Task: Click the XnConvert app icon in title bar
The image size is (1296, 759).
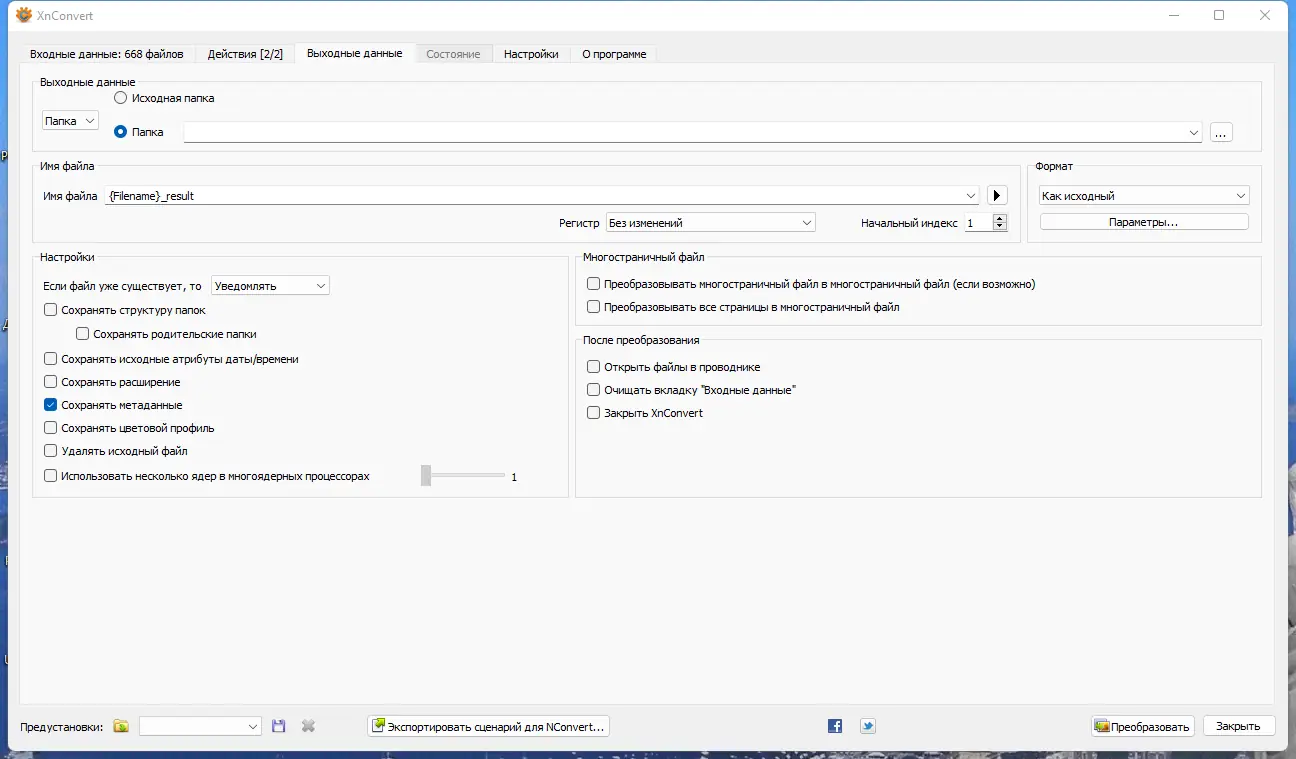Action: click(24, 15)
